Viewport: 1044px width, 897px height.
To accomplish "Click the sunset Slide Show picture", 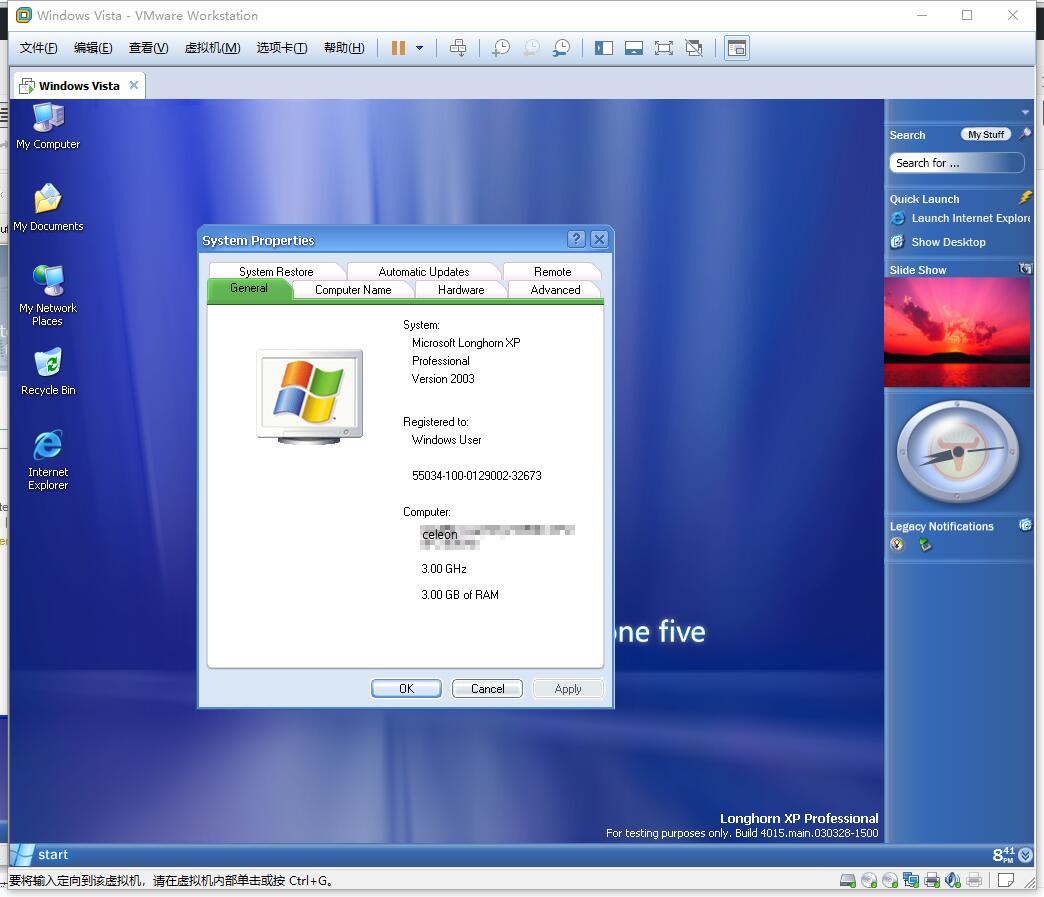I will coord(957,332).
